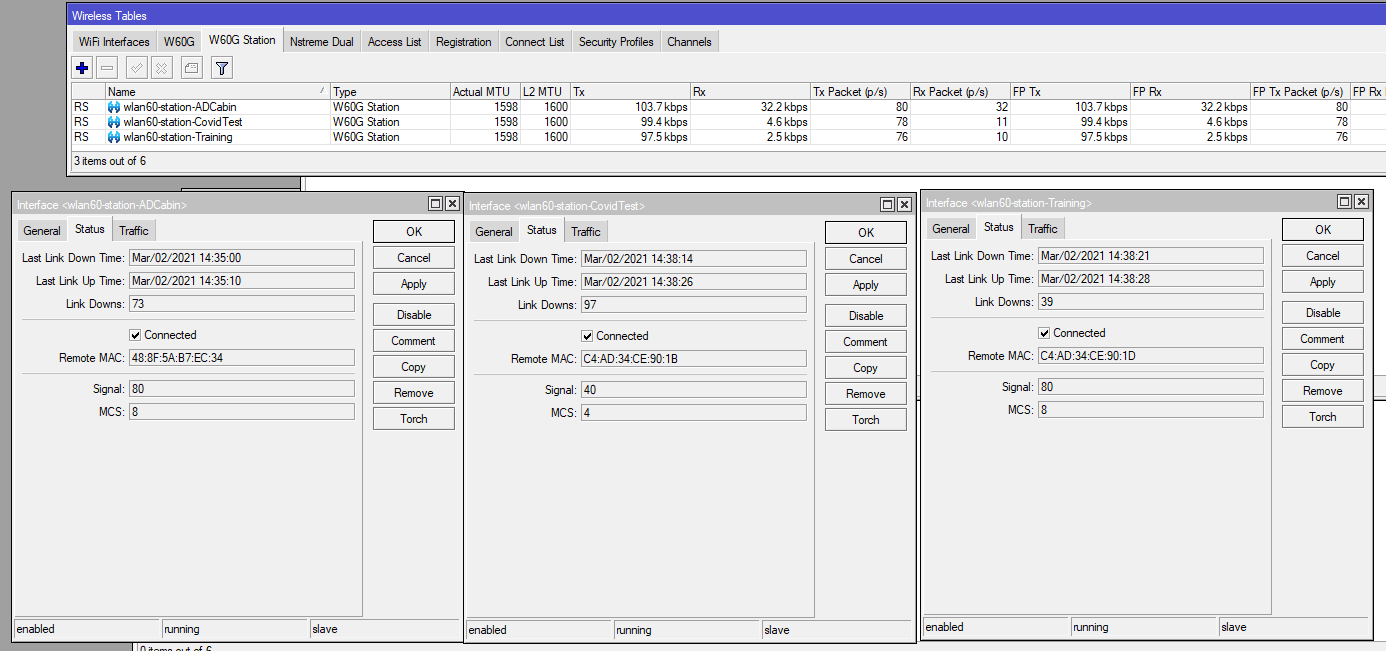Viewport: 1386px width, 651px height.
Task: Click Apply in the CovidTest window
Action: pyautogui.click(x=865, y=285)
